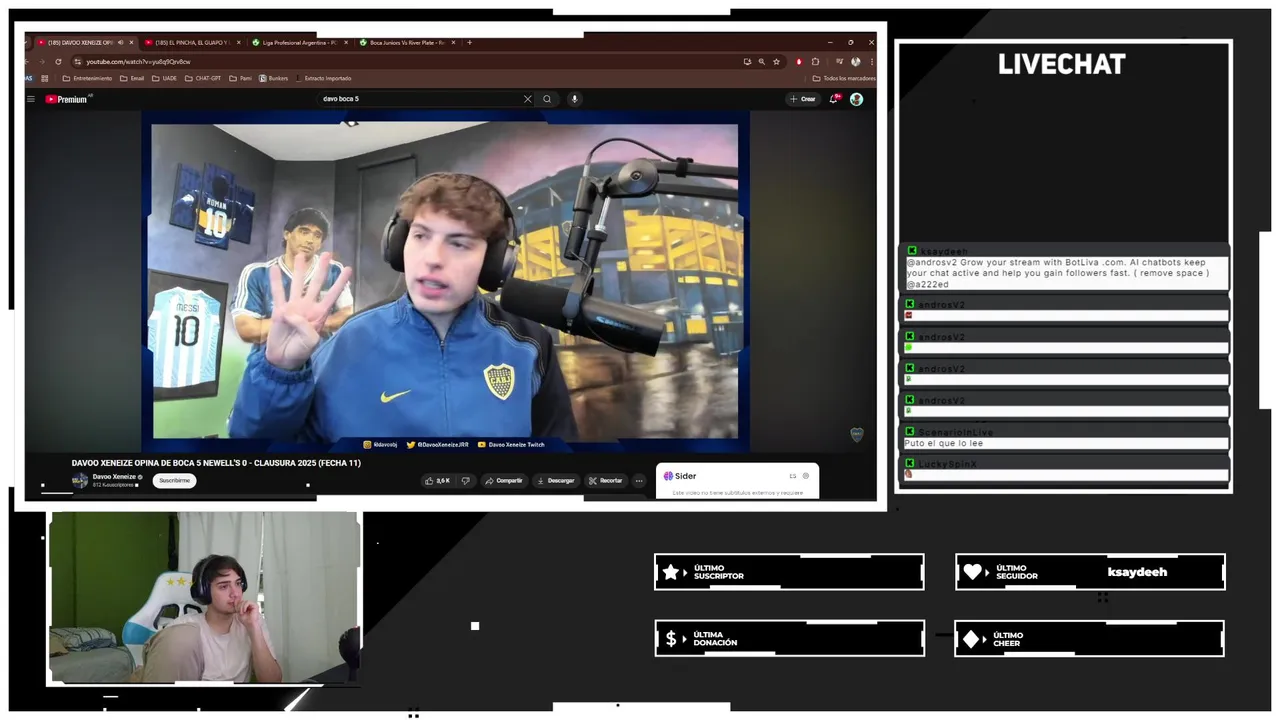
Task: Click the heart icon of Último Seguidor
Action: (973, 572)
